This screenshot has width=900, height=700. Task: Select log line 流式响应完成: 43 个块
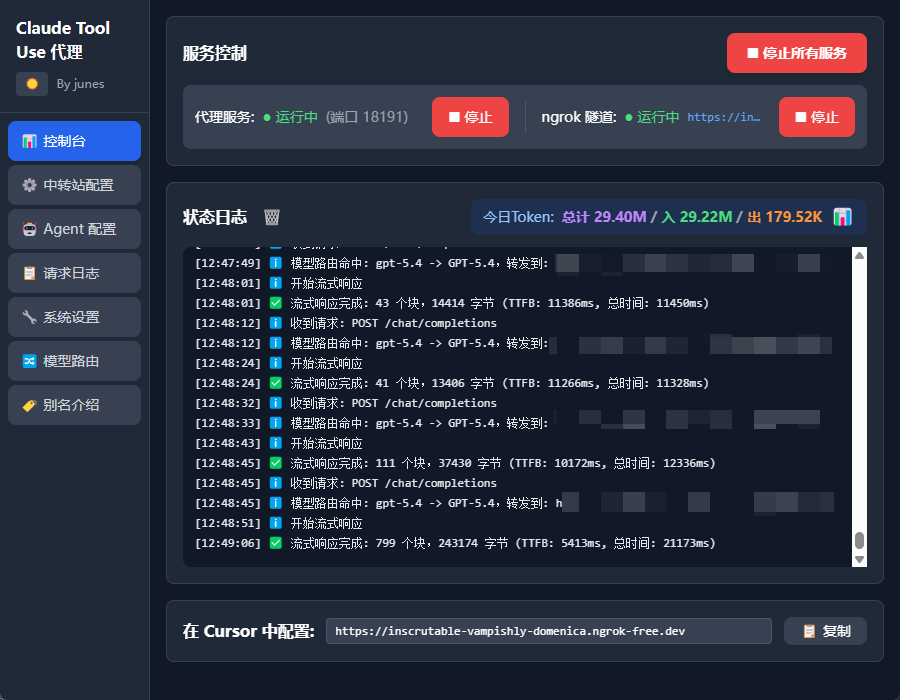coord(452,303)
